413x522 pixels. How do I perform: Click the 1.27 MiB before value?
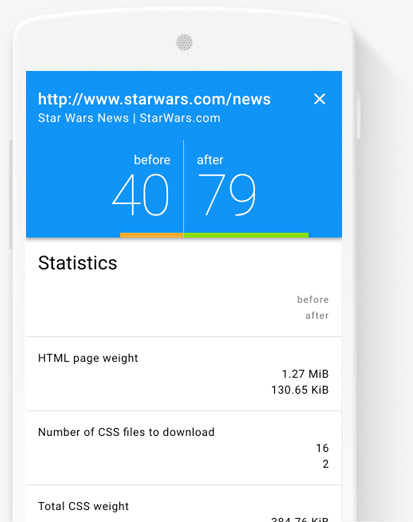click(x=305, y=374)
